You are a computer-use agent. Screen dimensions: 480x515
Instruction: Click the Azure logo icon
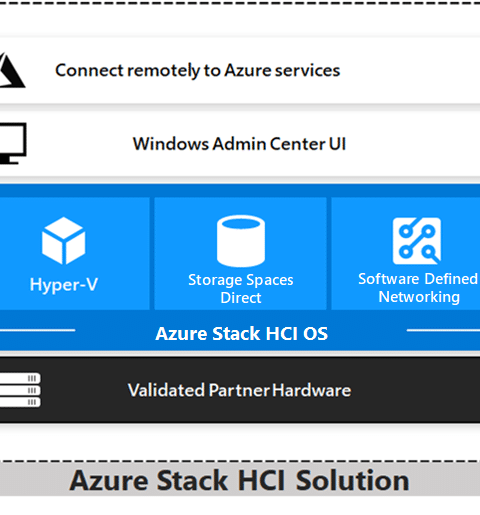point(12,70)
